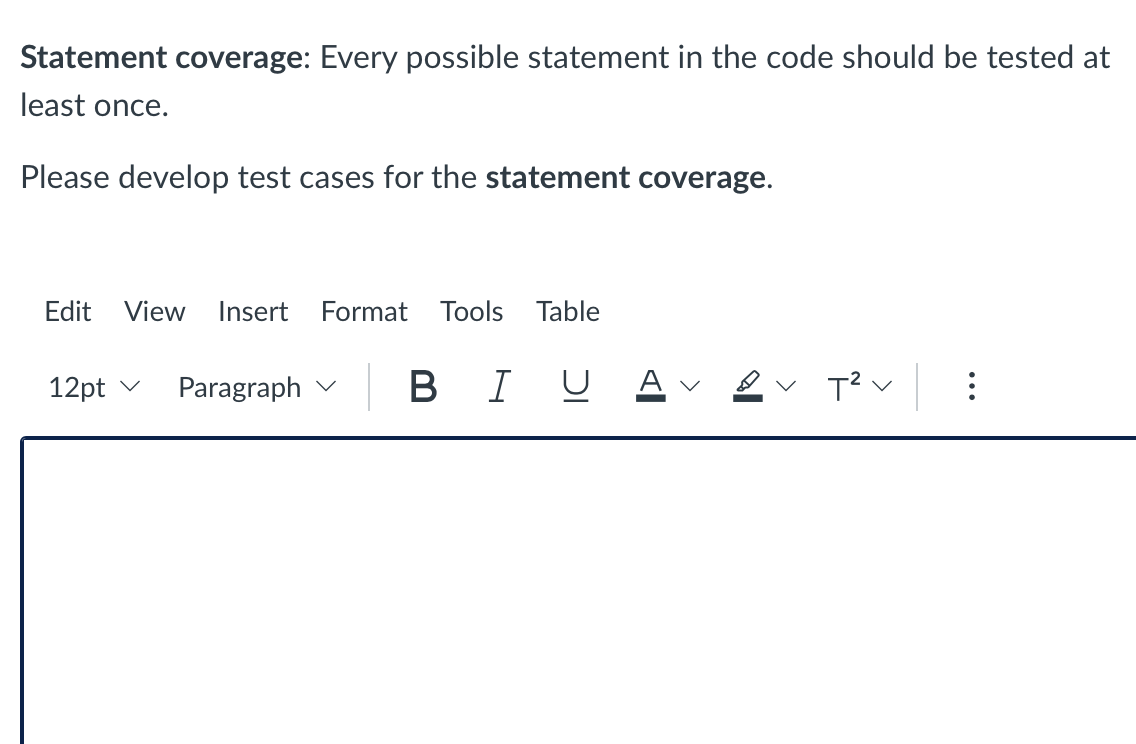Open the Format menu
Screen dimensions: 1136x744
(x=364, y=311)
